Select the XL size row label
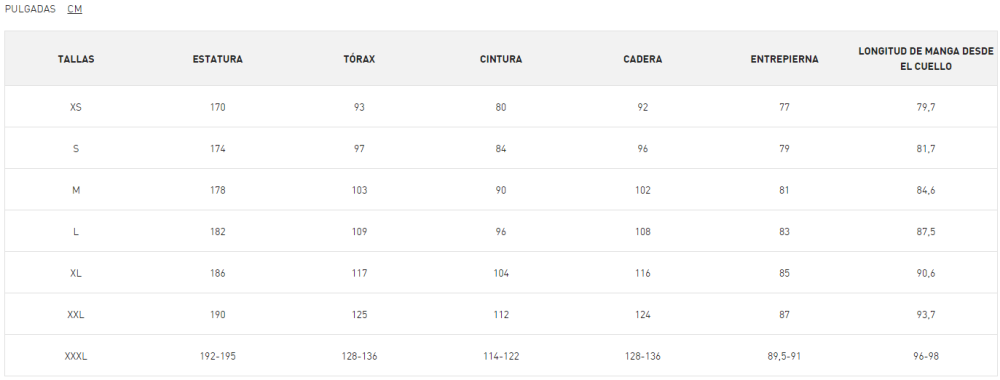Image resolution: width=1000 pixels, height=380 pixels. pyautogui.click(x=76, y=273)
